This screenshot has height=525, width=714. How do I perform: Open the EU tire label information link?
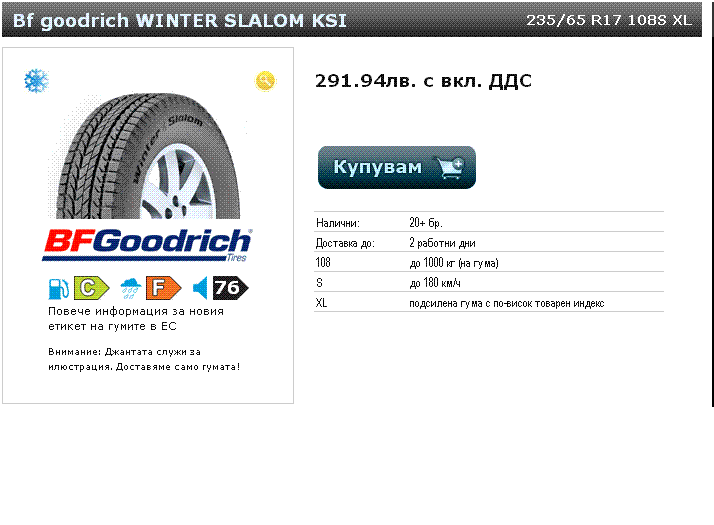click(x=136, y=319)
